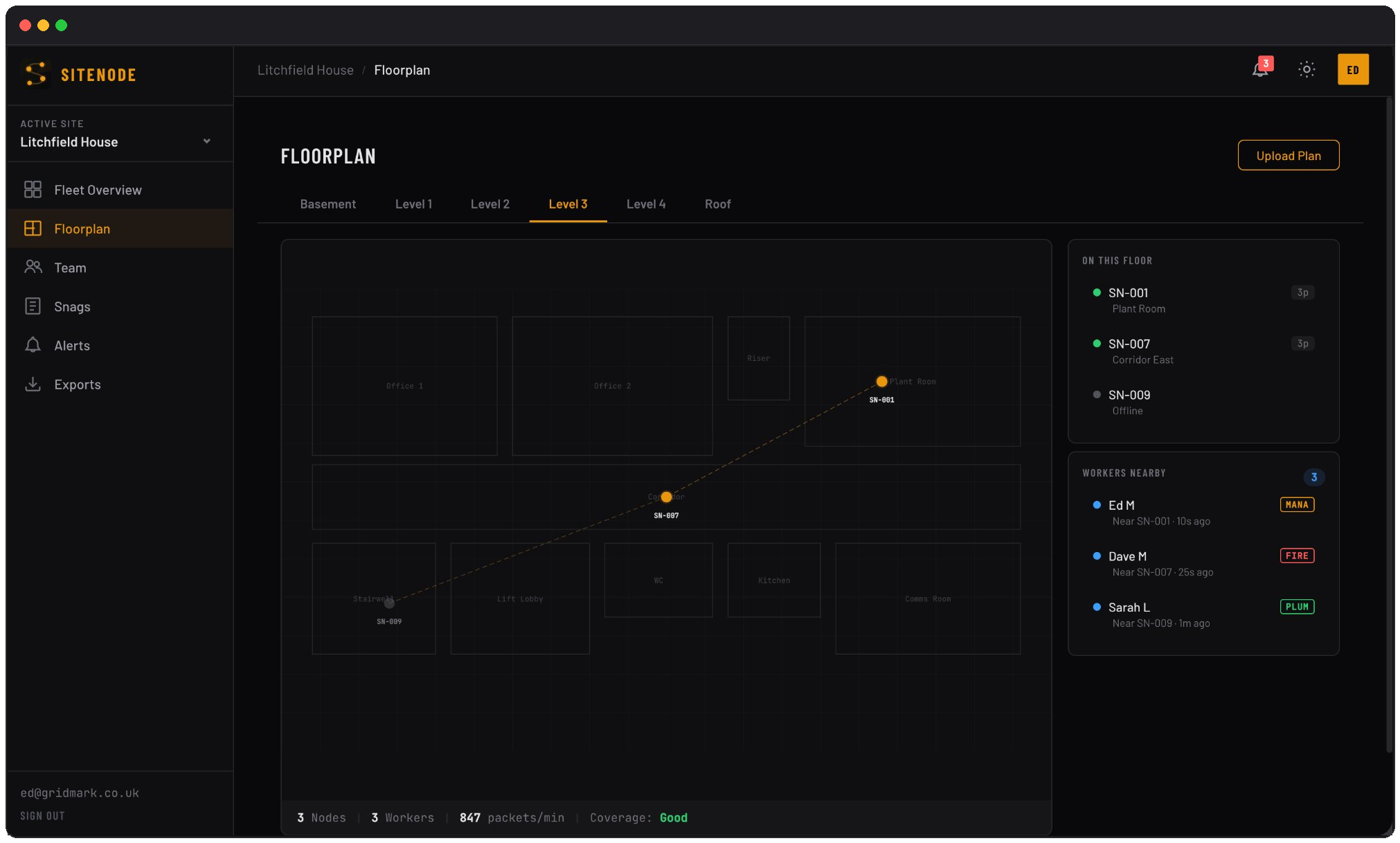Select SN-001 node marker on floorplan
Image resolution: width=1400 pixels, height=843 pixels.
(x=881, y=382)
